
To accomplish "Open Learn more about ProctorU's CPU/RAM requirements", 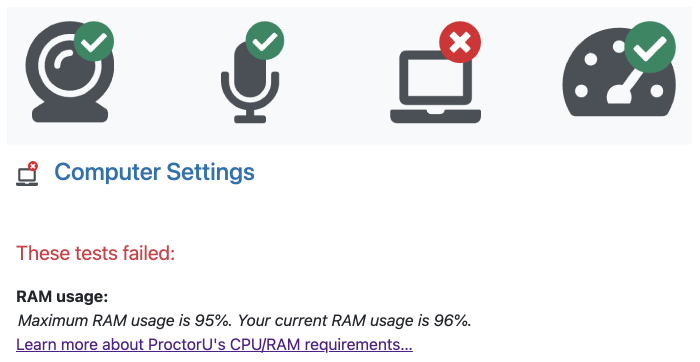I will click(214, 345).
